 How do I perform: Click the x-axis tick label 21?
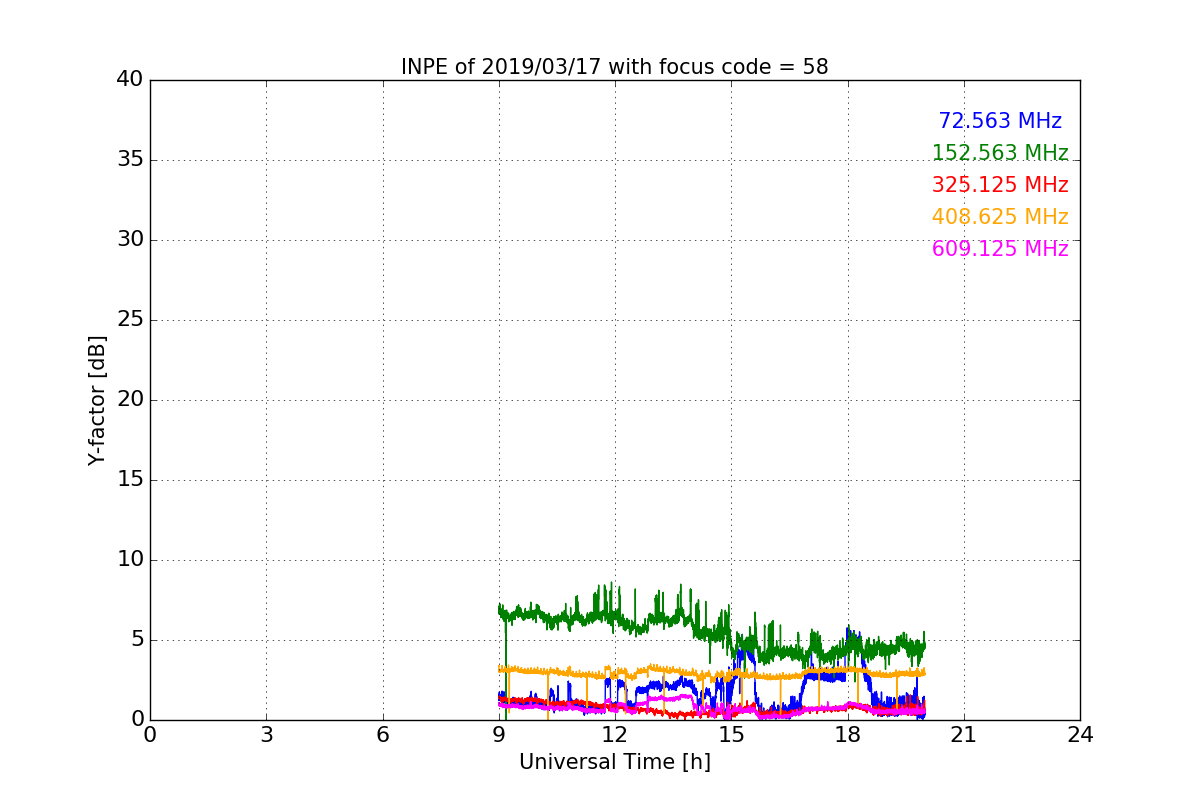964,735
